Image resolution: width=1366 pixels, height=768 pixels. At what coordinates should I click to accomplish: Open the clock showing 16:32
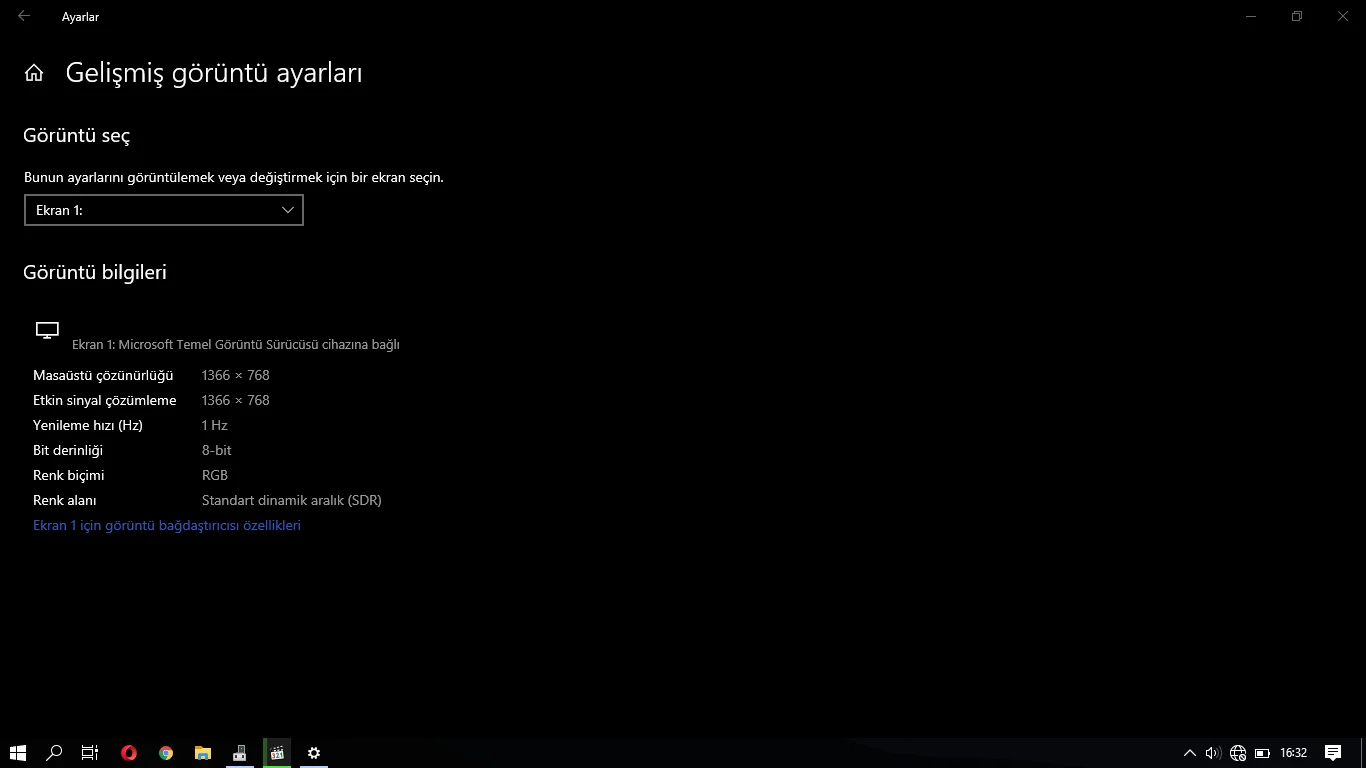(x=1294, y=753)
